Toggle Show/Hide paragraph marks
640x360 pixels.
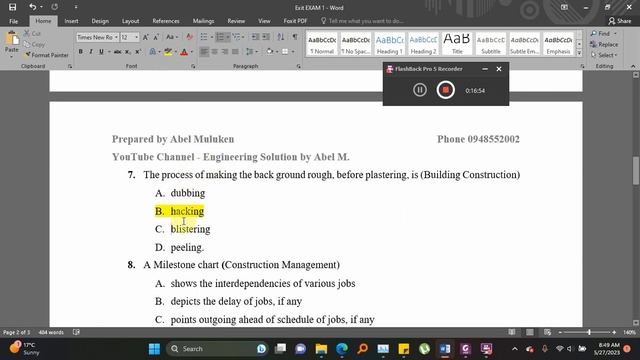pyautogui.click(x=295, y=37)
